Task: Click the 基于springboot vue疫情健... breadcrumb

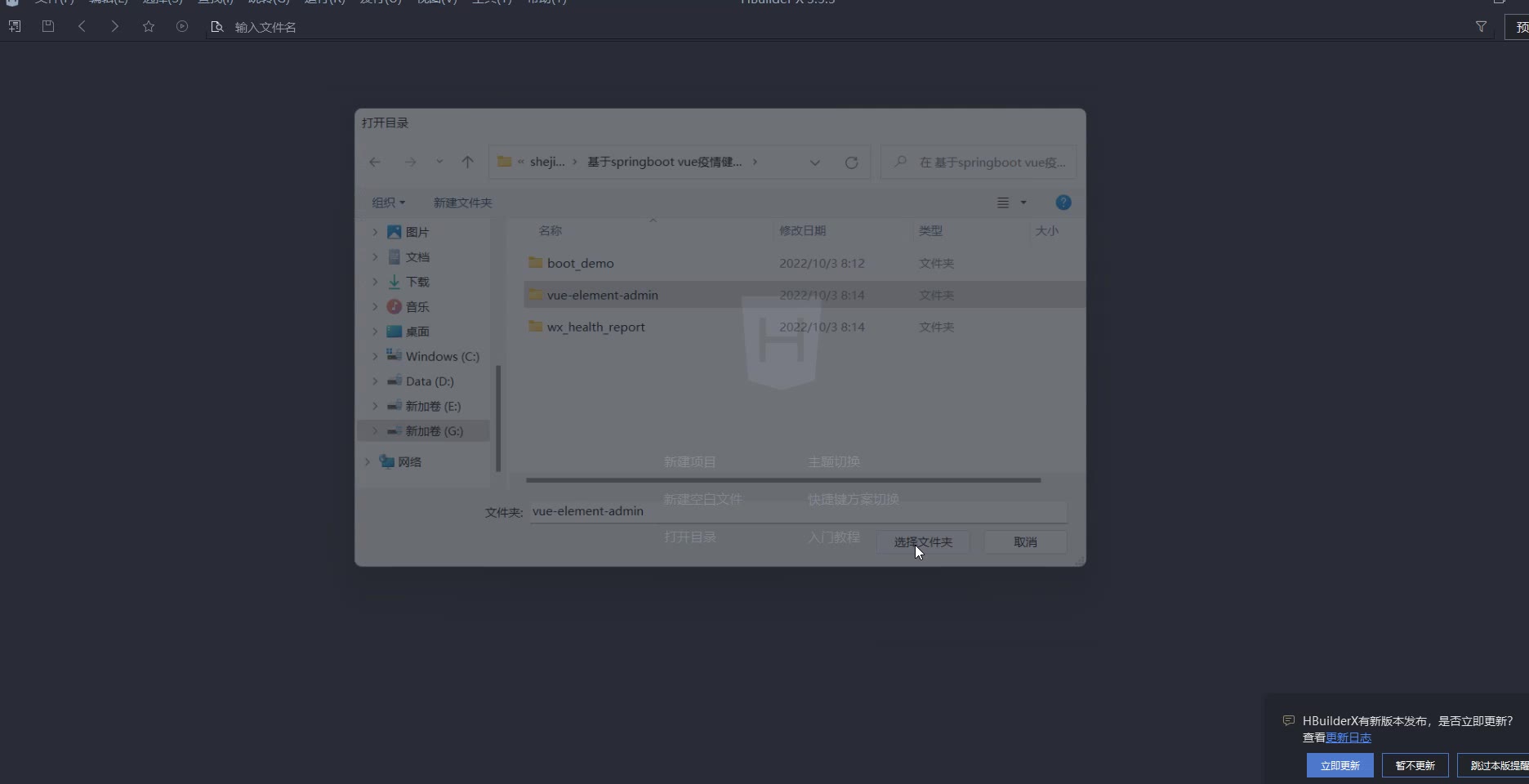Action: point(665,162)
